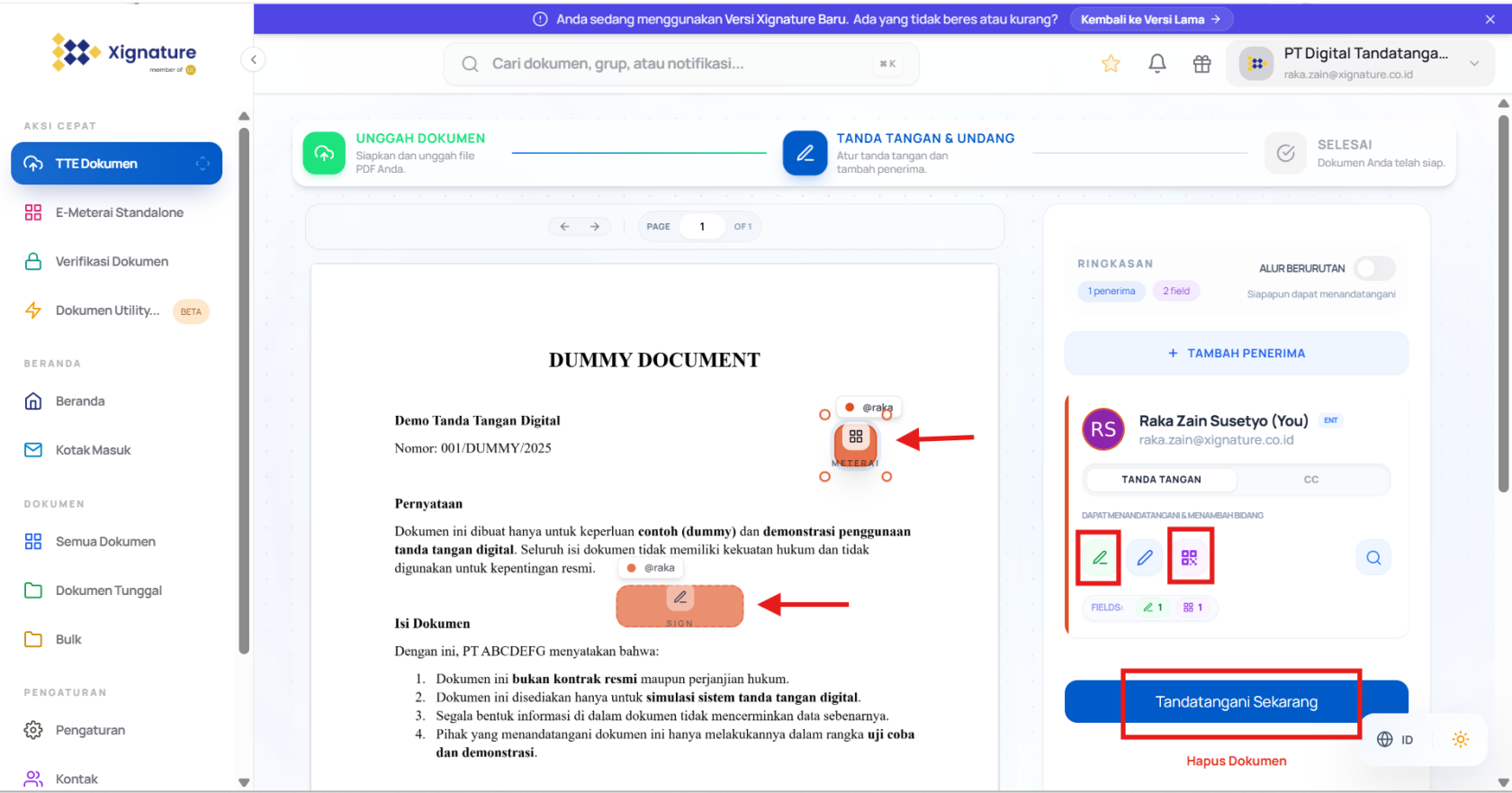The width and height of the screenshot is (1512, 793).
Task: Click the Xignature logo
Action: (x=124, y=53)
